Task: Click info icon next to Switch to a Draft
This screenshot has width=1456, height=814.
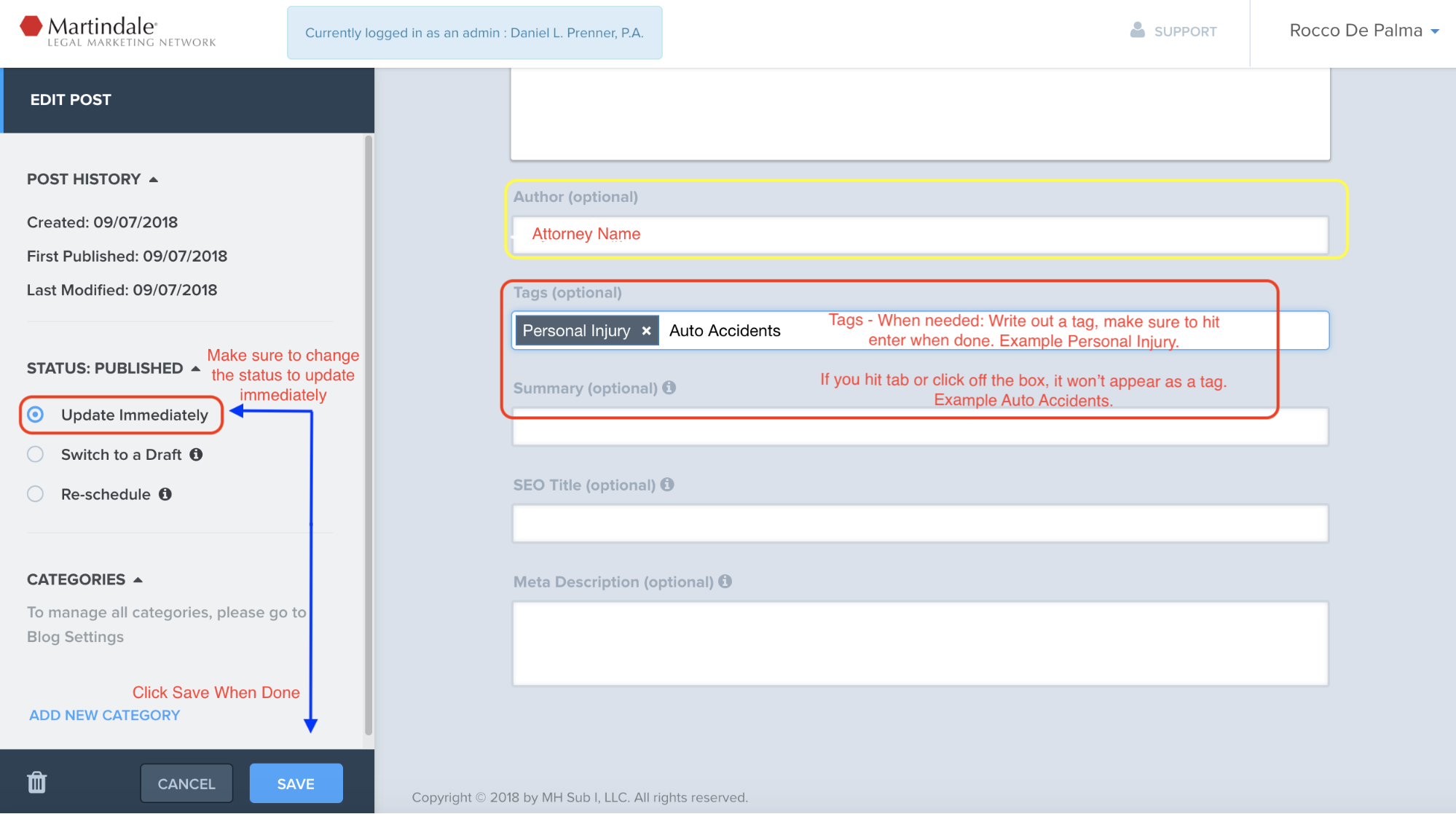Action: tap(196, 455)
